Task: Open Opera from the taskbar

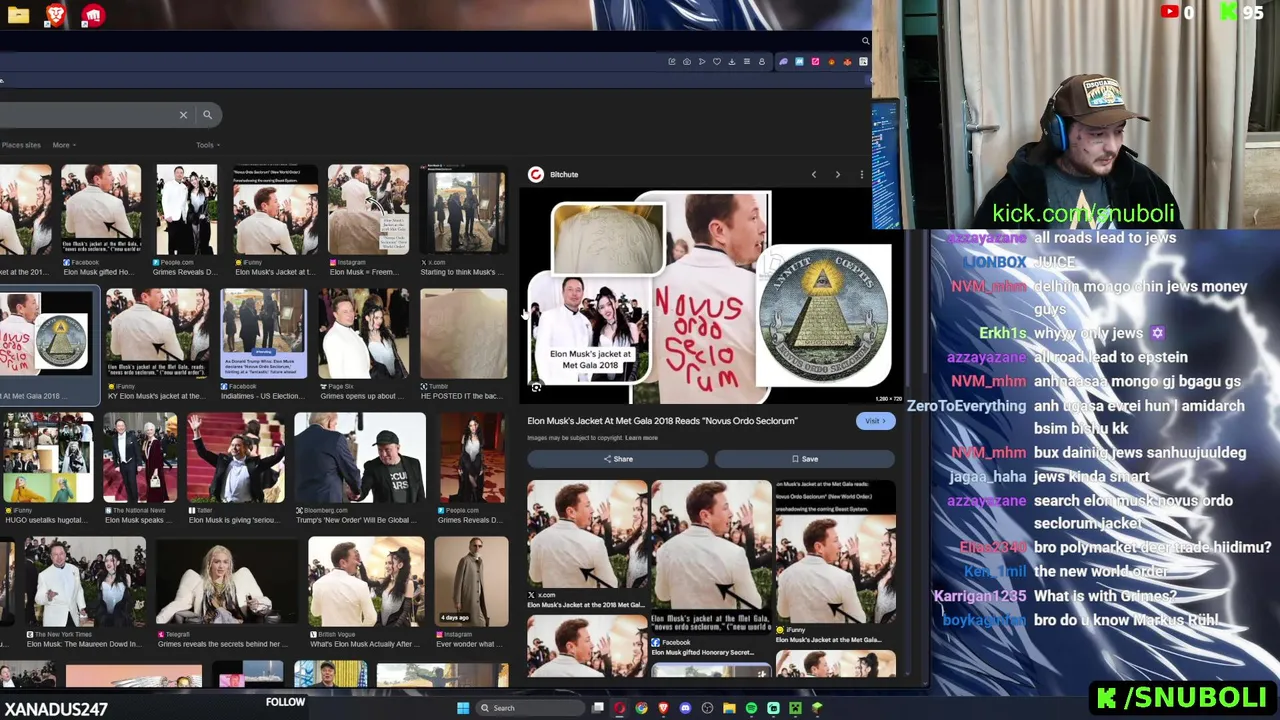Action: pyautogui.click(x=620, y=709)
